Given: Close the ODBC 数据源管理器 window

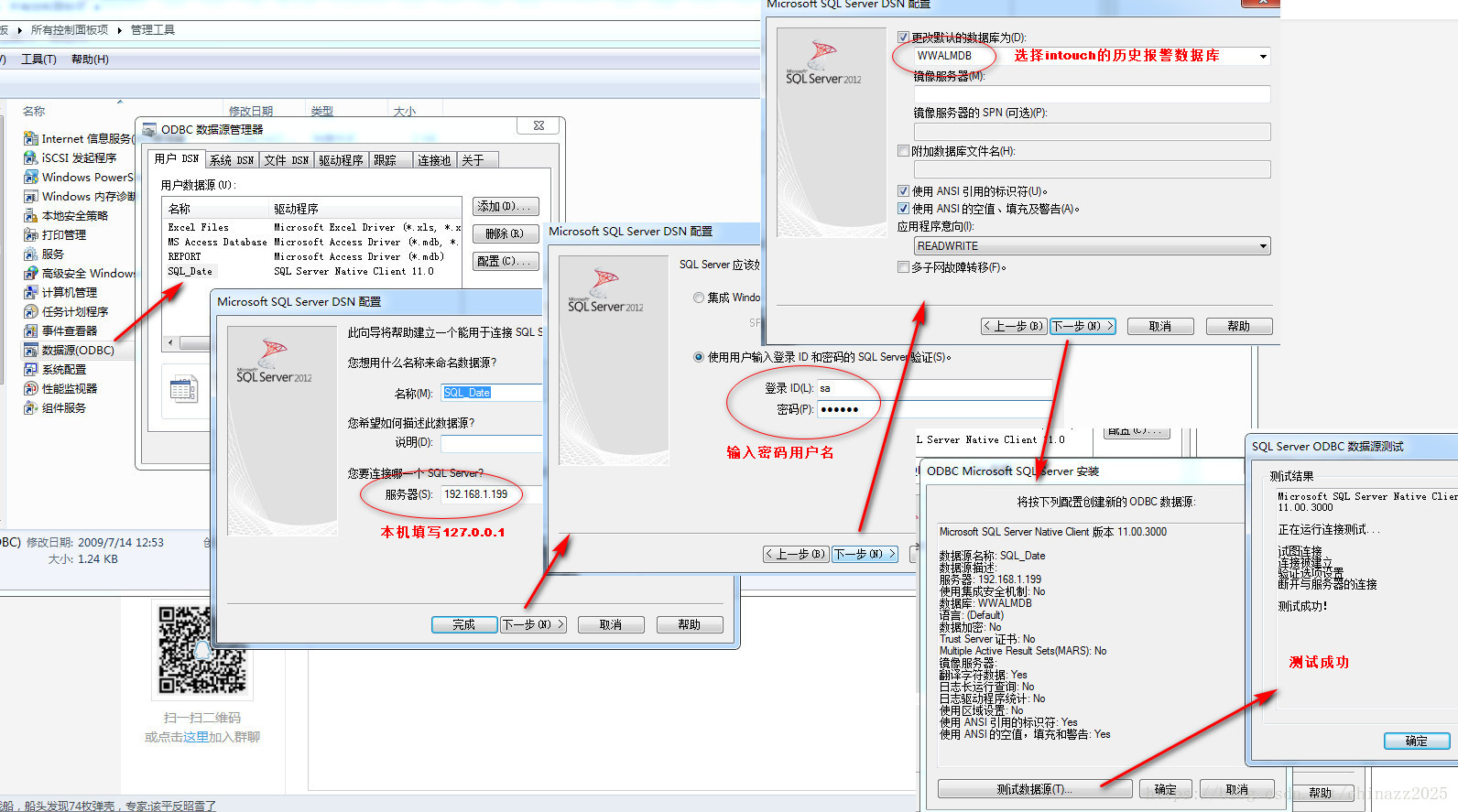Looking at the screenshot, I should coord(539,125).
